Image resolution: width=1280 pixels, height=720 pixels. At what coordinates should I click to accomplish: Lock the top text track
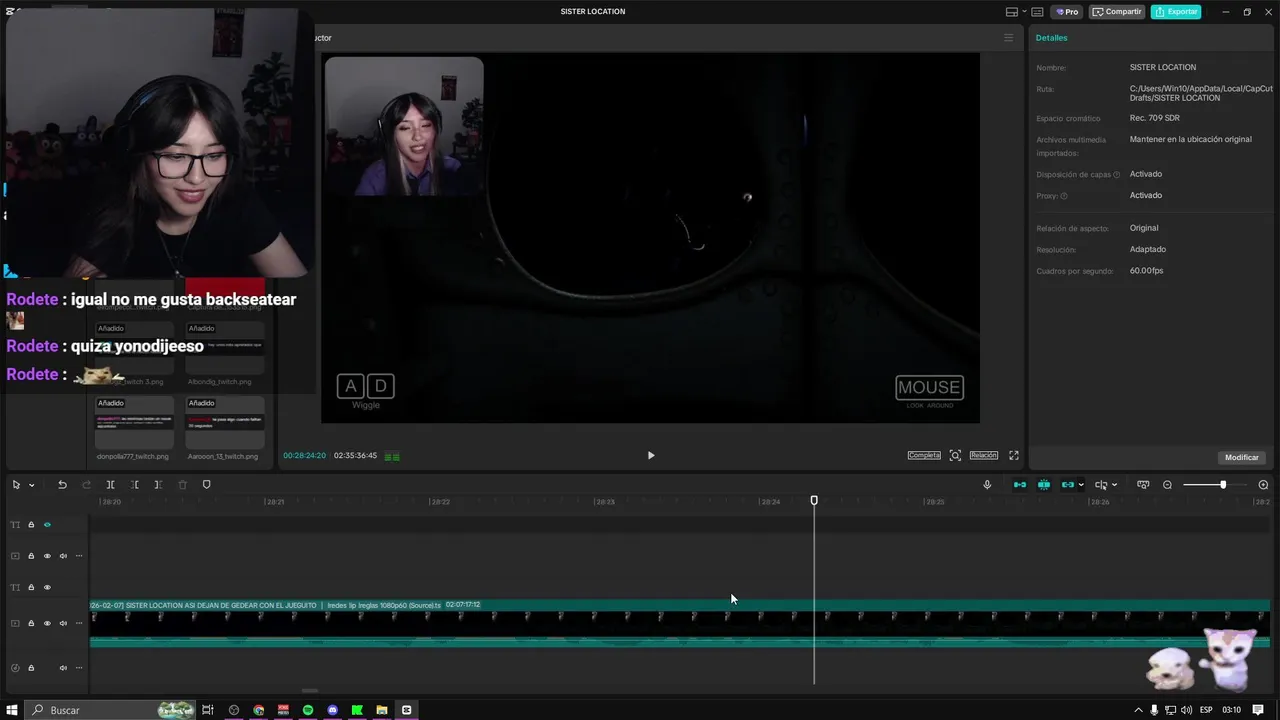tap(31, 525)
